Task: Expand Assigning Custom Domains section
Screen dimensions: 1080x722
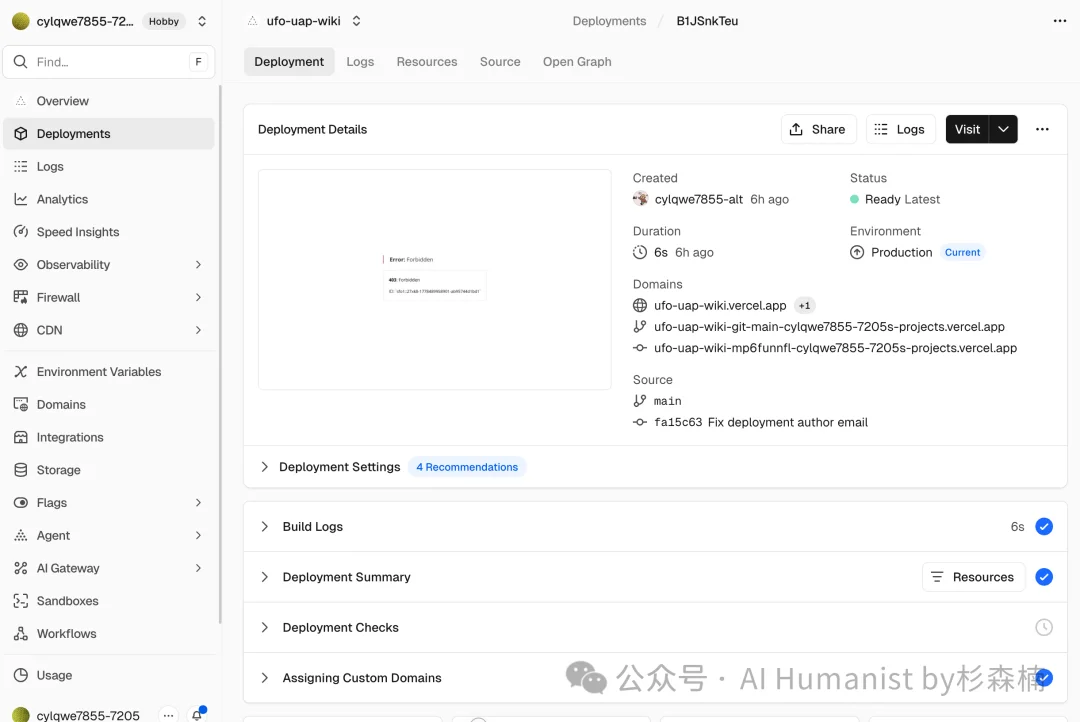Action: [x=264, y=678]
